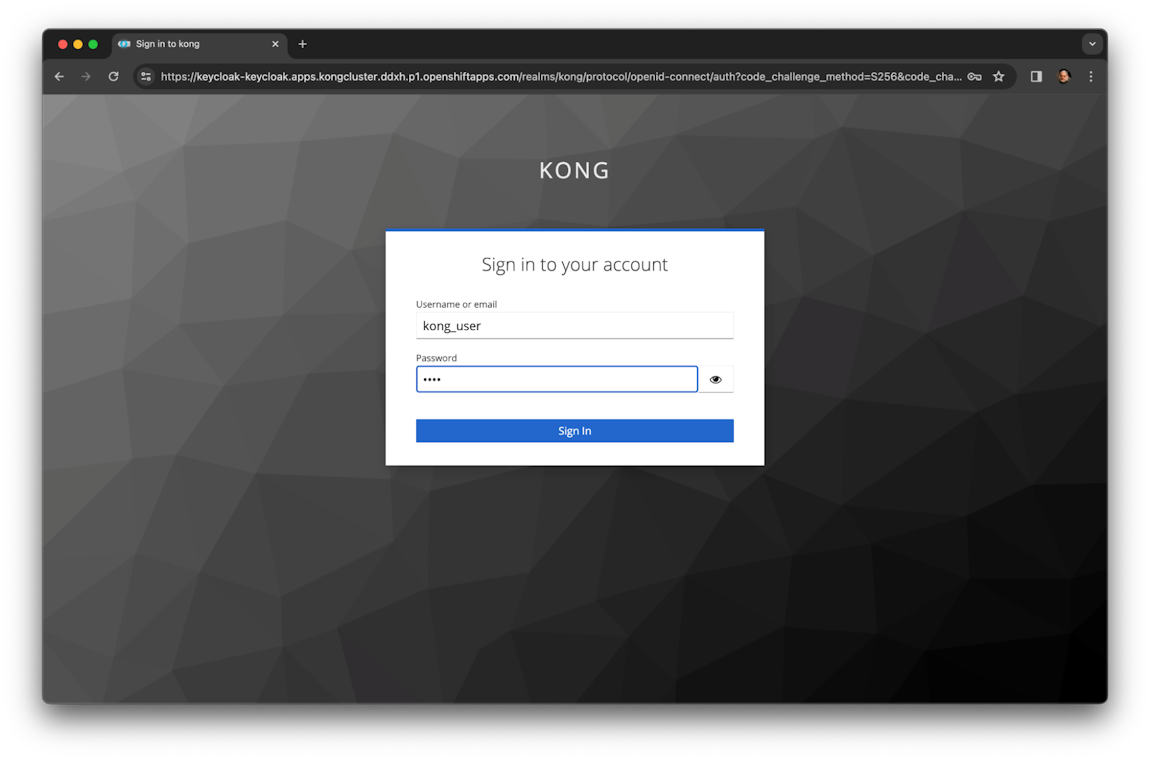Click the forward navigation arrow
1150x760 pixels.
(85, 76)
